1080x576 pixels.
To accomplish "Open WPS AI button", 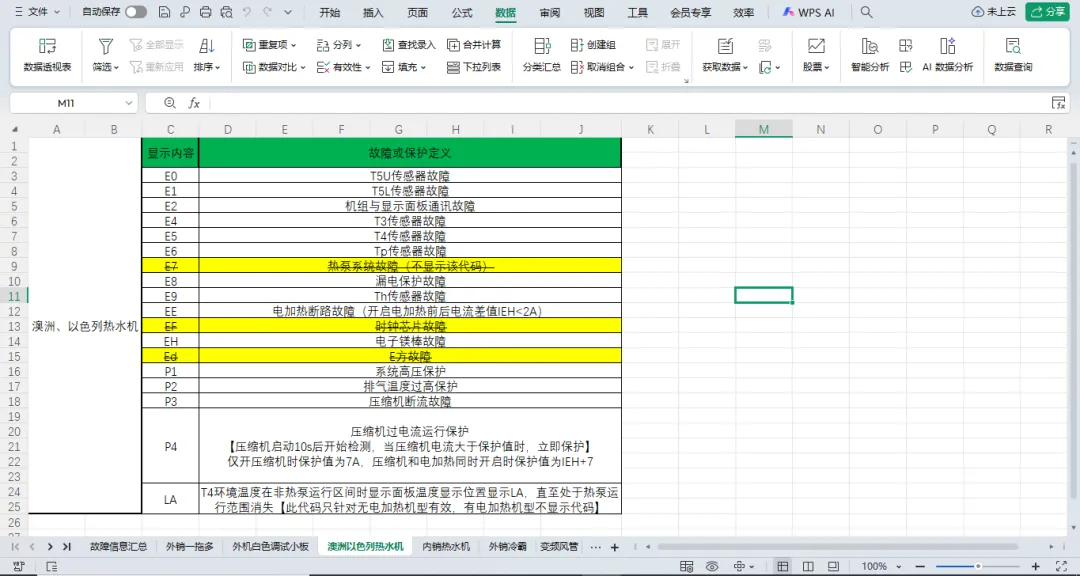I will point(809,12).
